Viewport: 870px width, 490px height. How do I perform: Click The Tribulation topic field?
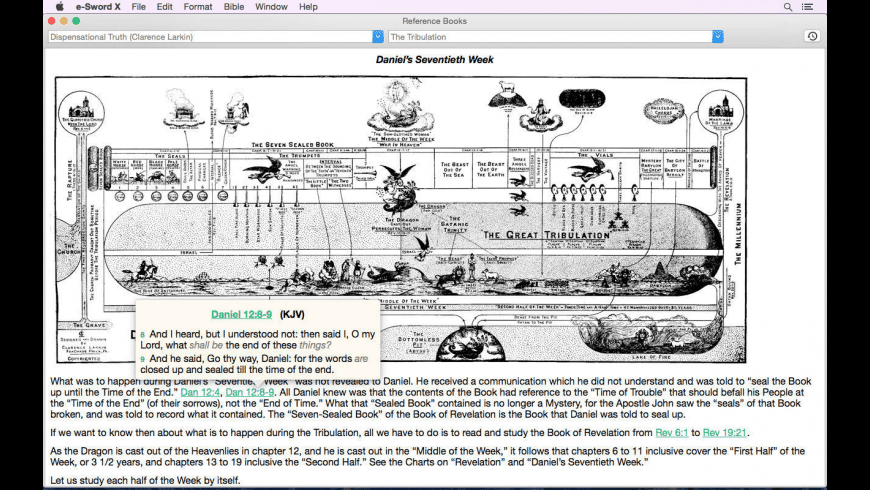point(550,37)
